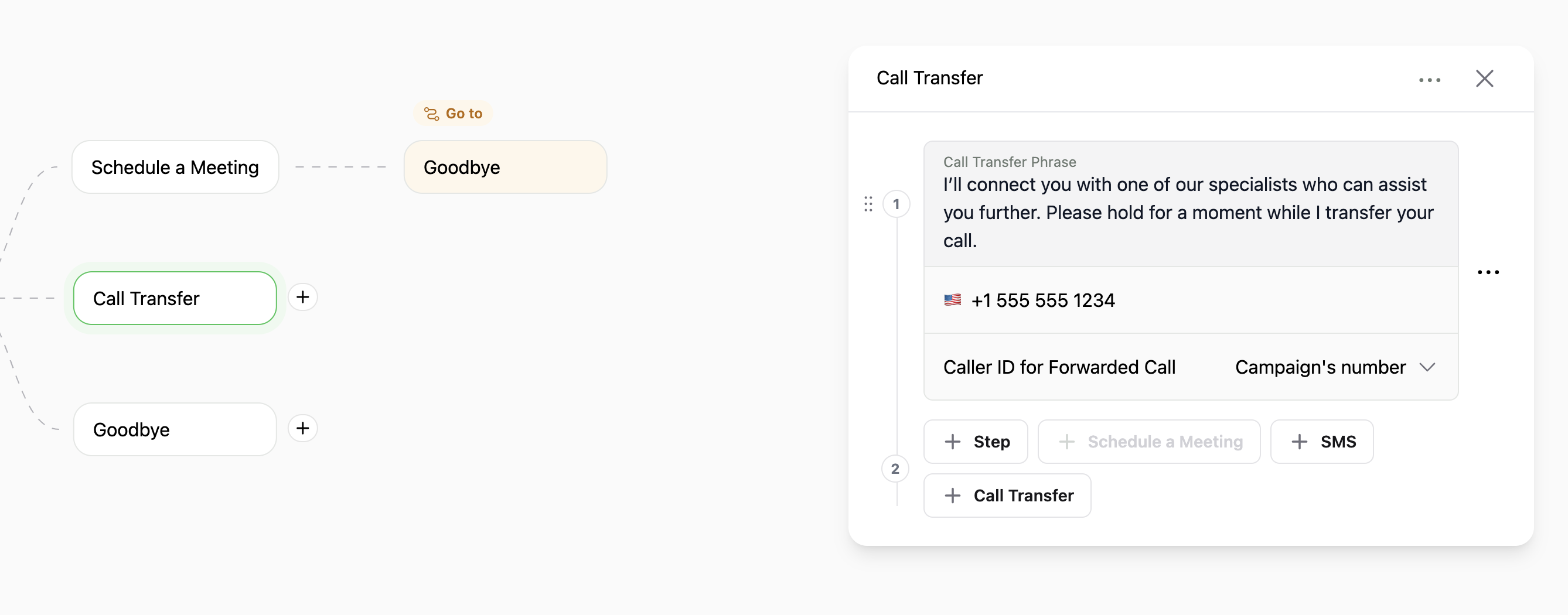Add a Call Transfer action

click(1007, 495)
